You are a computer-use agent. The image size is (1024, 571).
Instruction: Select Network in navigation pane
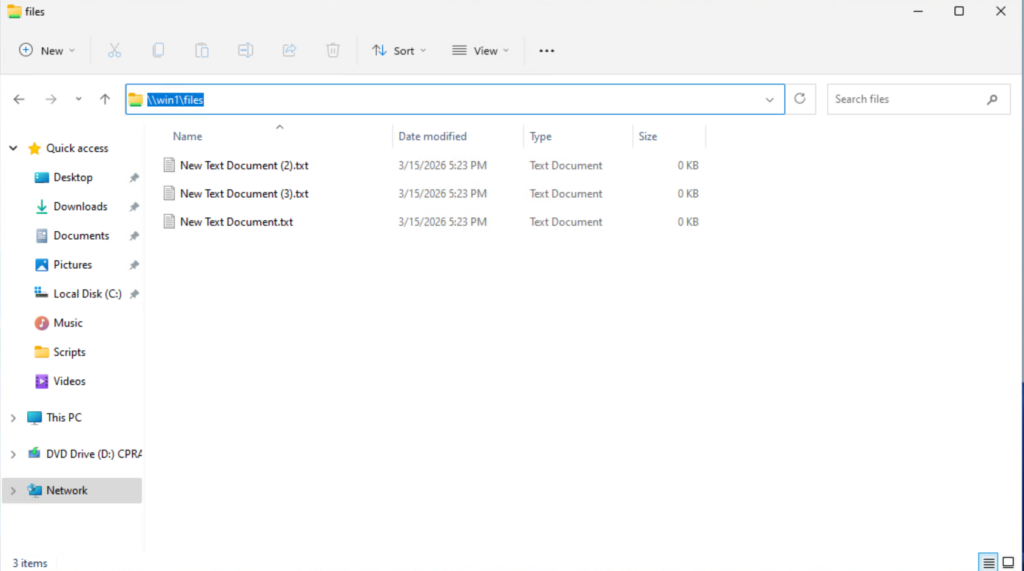(x=67, y=491)
